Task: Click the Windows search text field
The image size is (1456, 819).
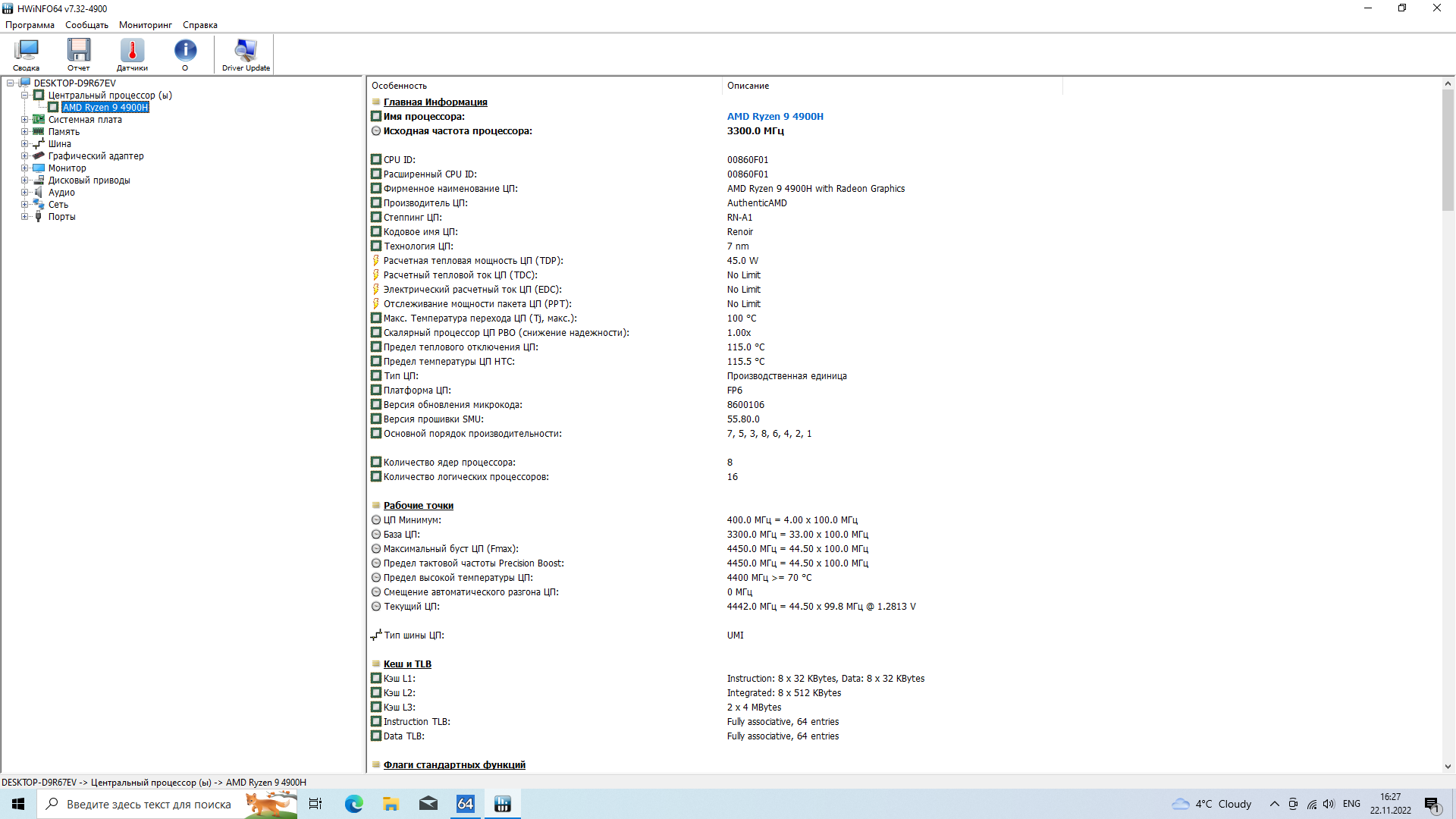Action: coord(149,804)
